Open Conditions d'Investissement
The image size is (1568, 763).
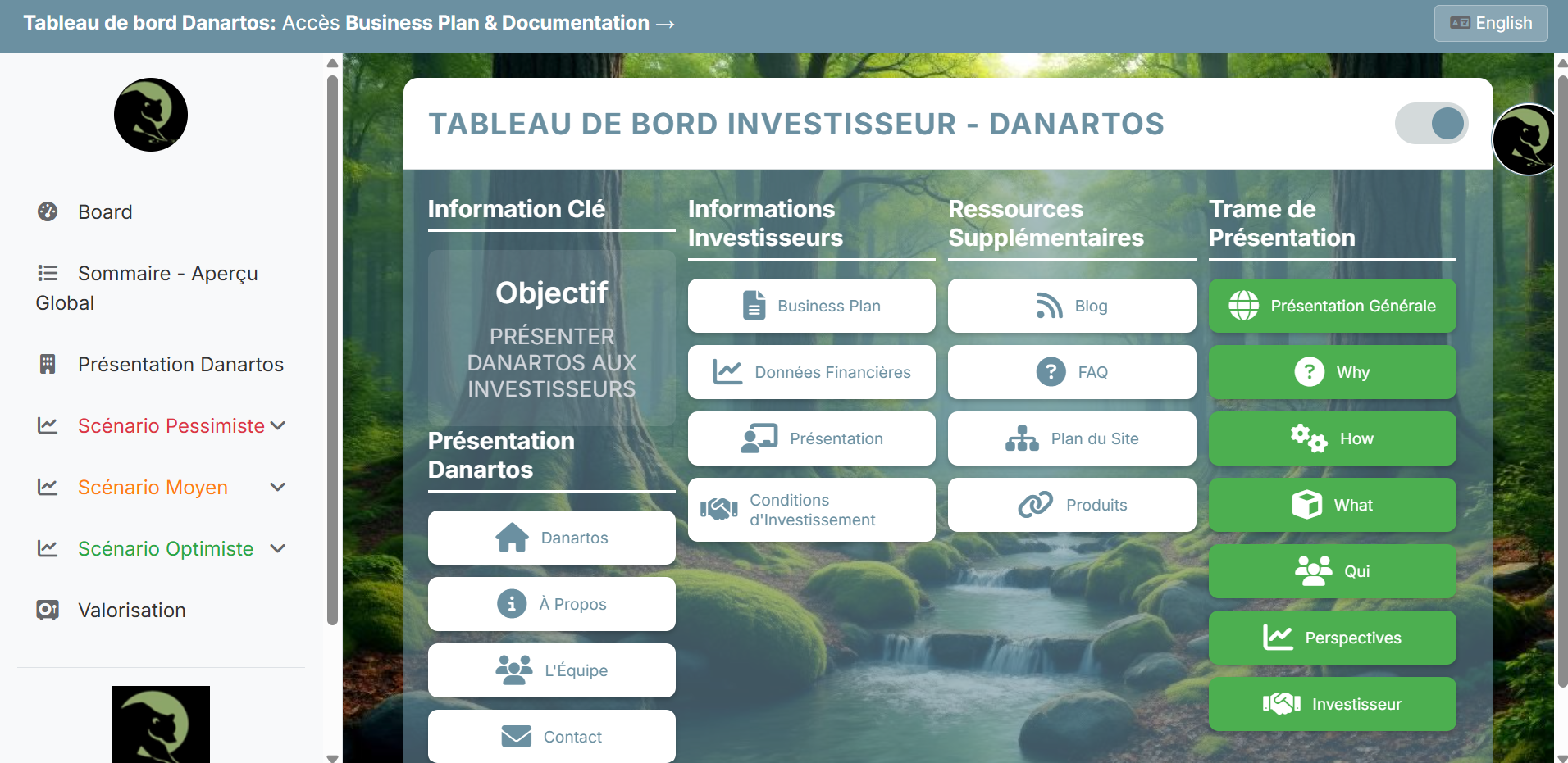coord(812,509)
